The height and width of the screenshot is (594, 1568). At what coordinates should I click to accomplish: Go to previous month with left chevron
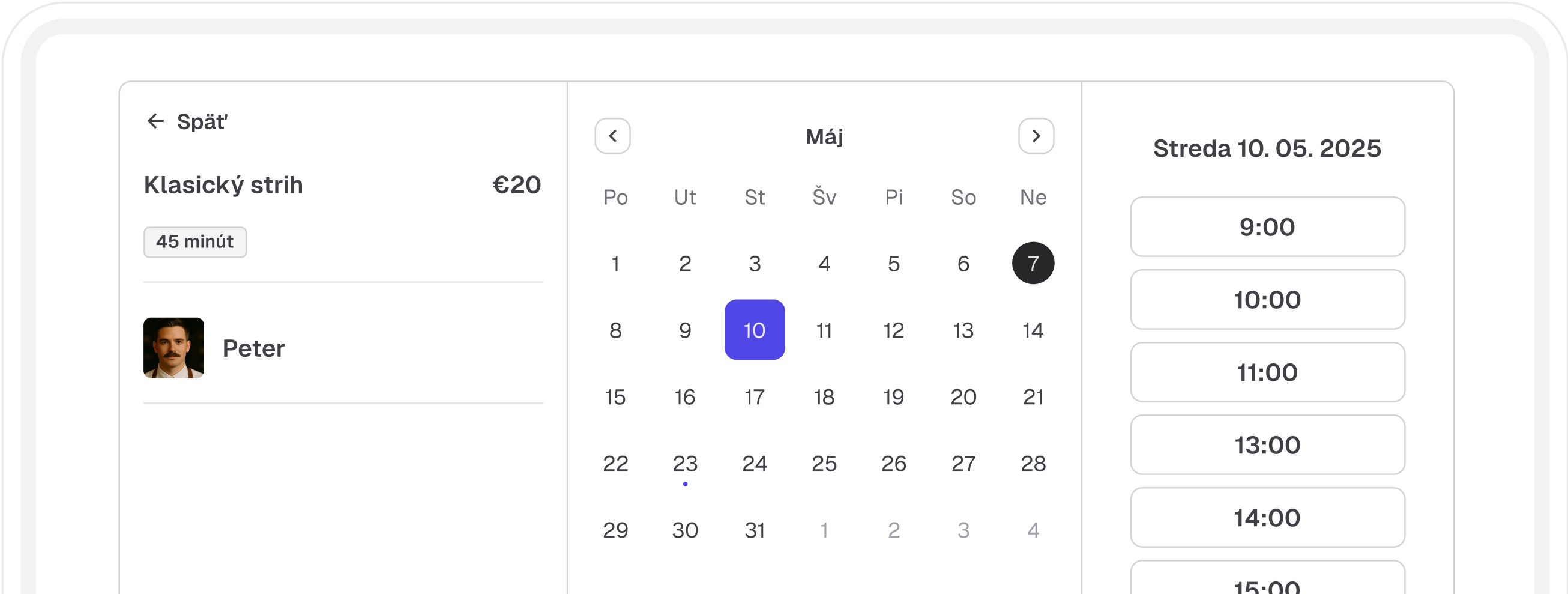click(x=612, y=136)
